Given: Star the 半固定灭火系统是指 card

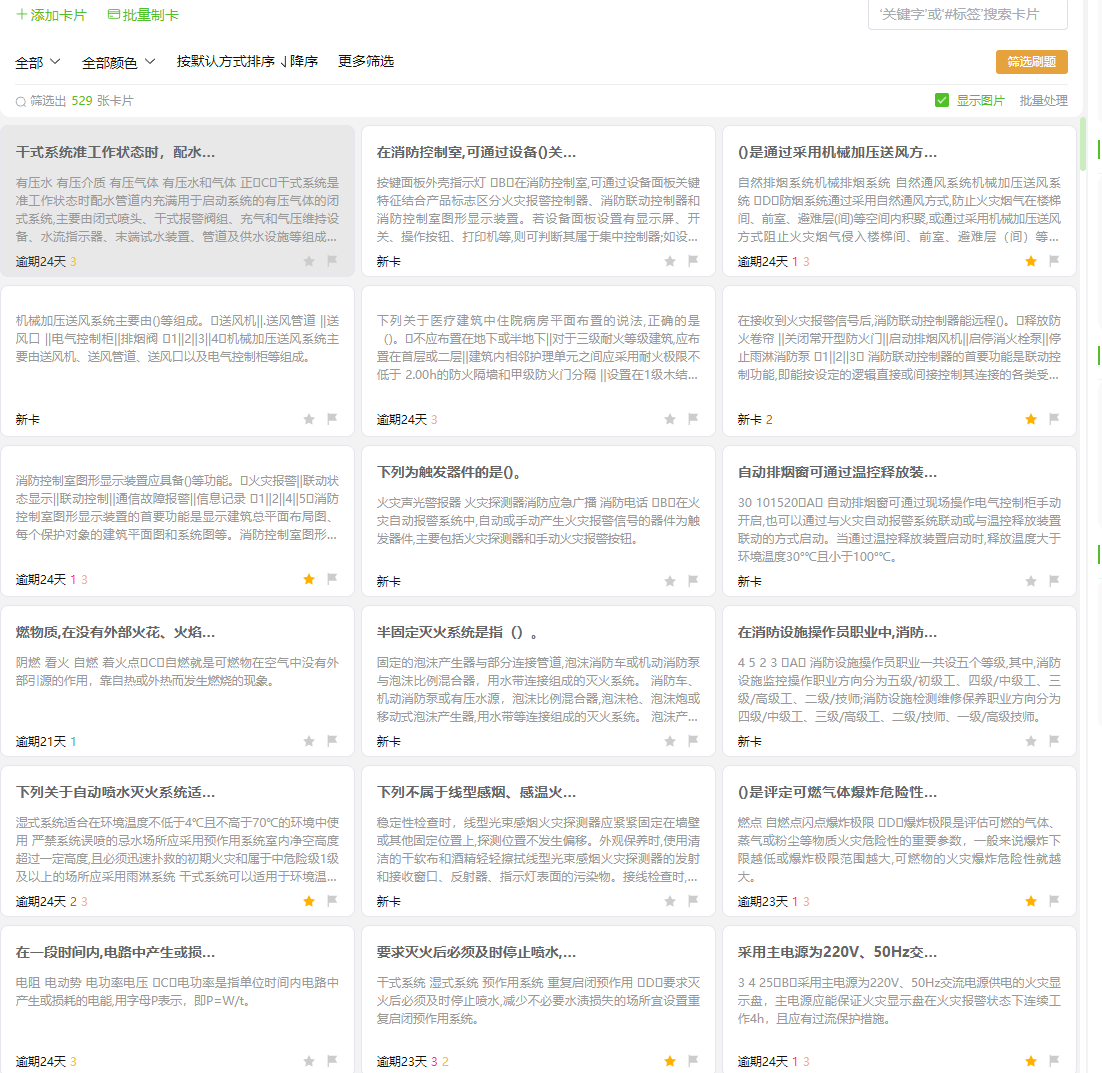Looking at the screenshot, I should click(670, 741).
